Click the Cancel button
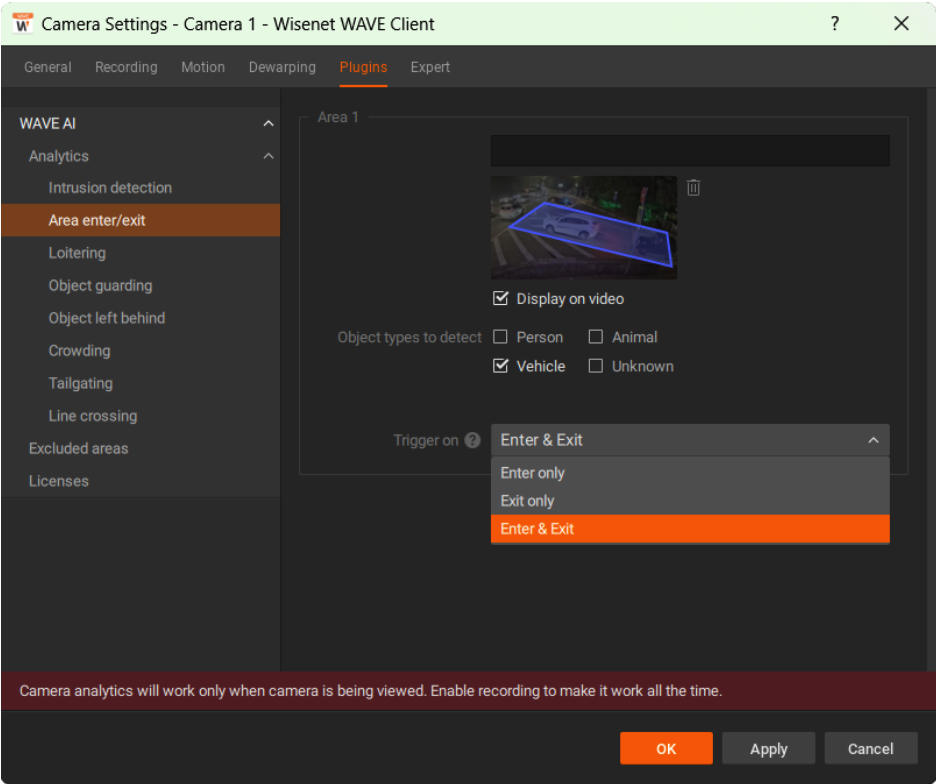 [871, 748]
